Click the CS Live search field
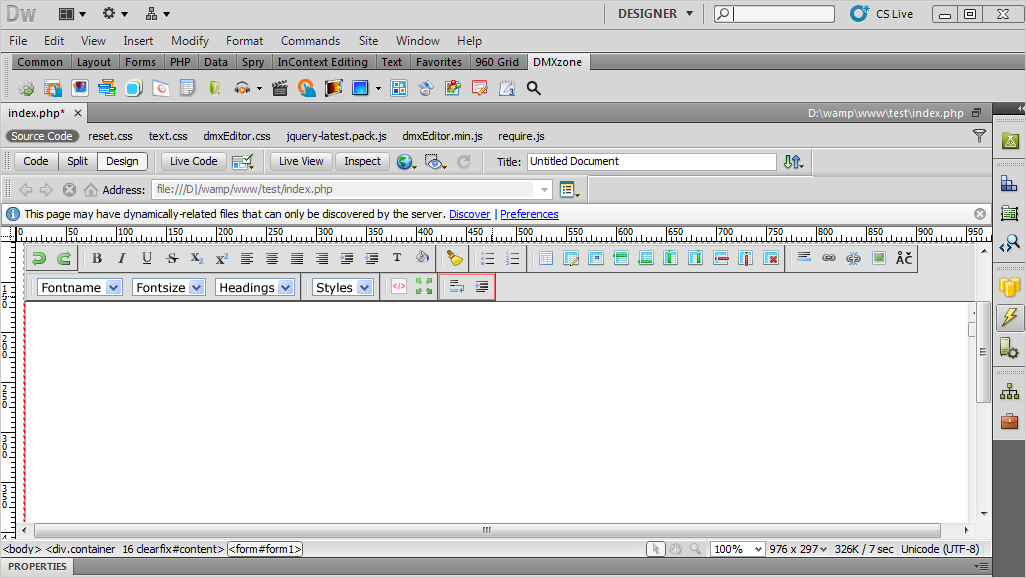The height and width of the screenshot is (578, 1026). (x=774, y=14)
